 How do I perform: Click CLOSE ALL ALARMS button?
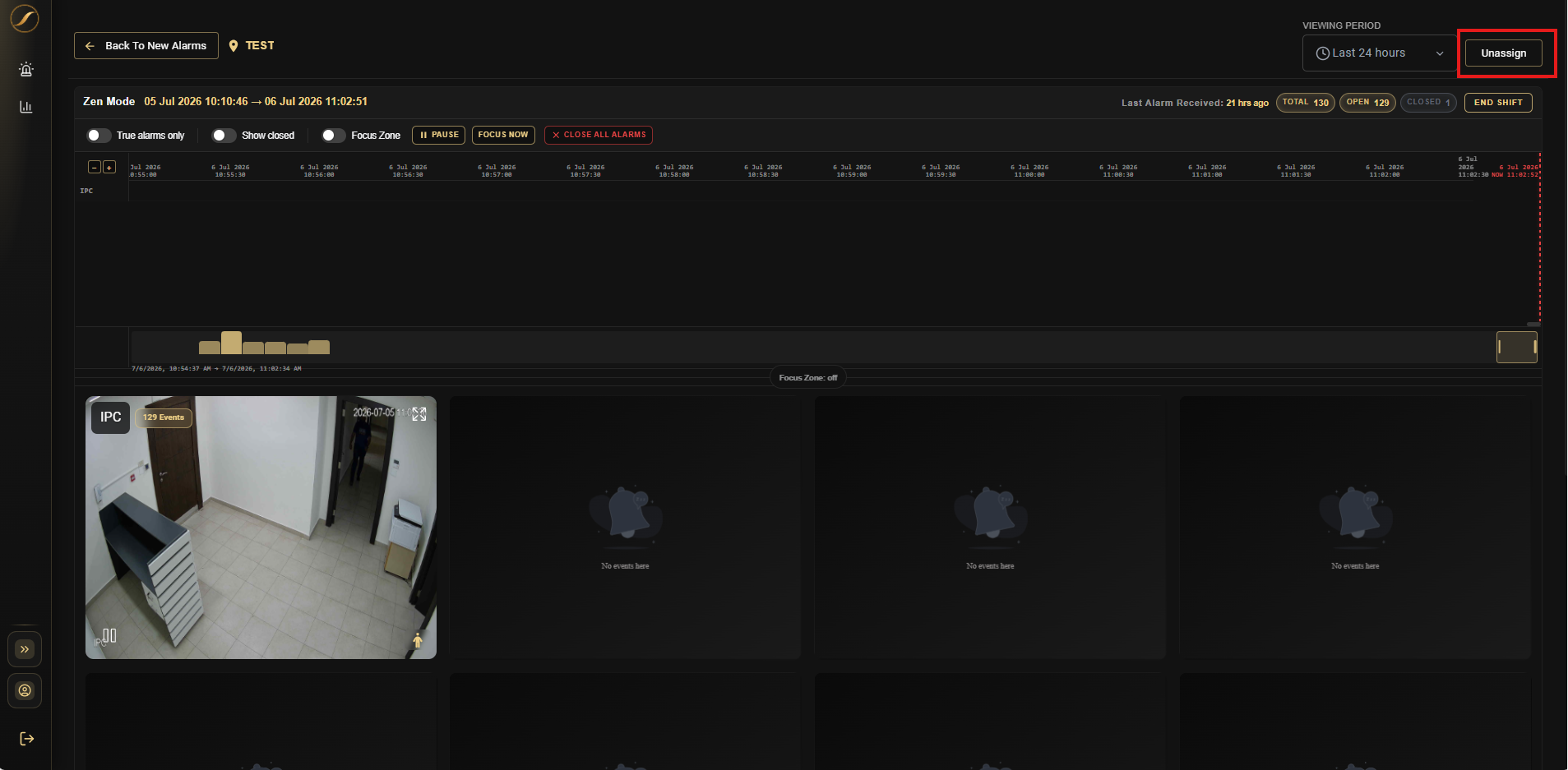(599, 135)
